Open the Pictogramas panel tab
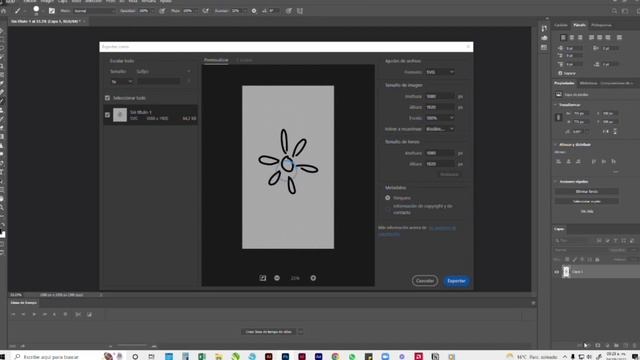Viewport: 640px width, 360px height. pyautogui.click(x=601, y=25)
